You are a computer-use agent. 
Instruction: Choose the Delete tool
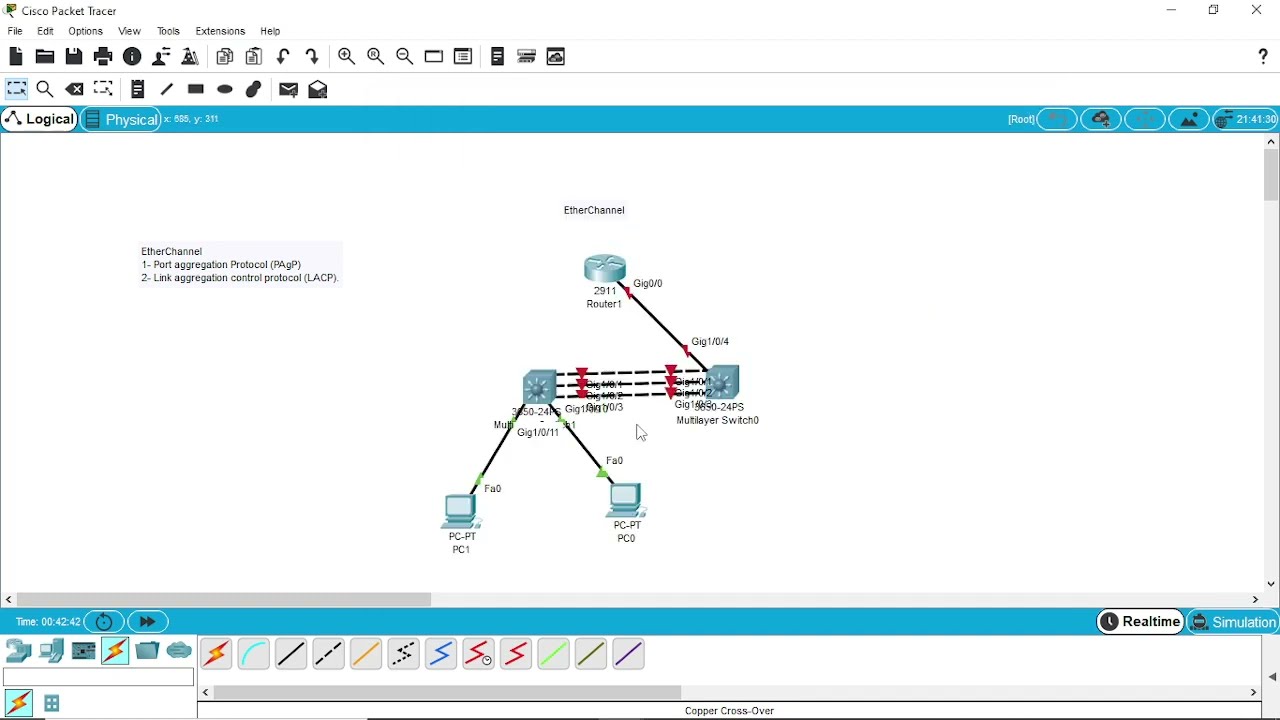75,89
